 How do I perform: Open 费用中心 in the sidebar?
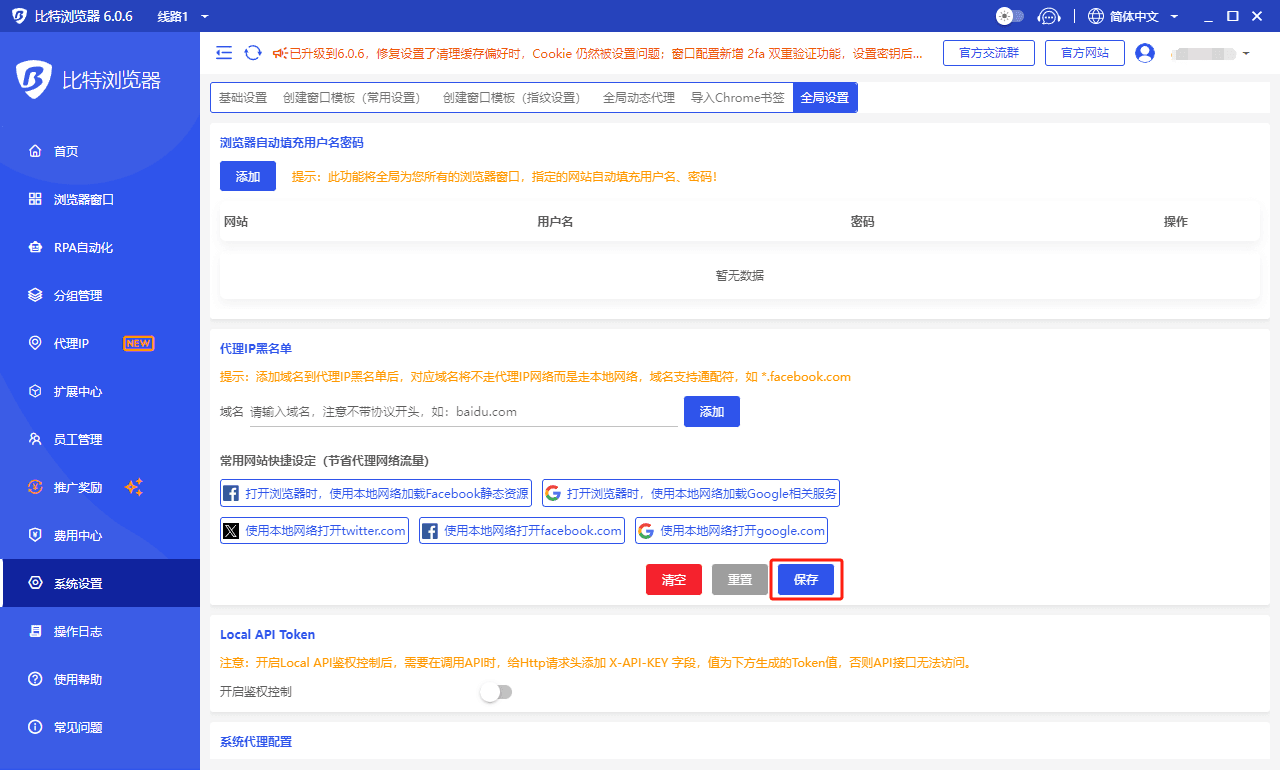100,535
